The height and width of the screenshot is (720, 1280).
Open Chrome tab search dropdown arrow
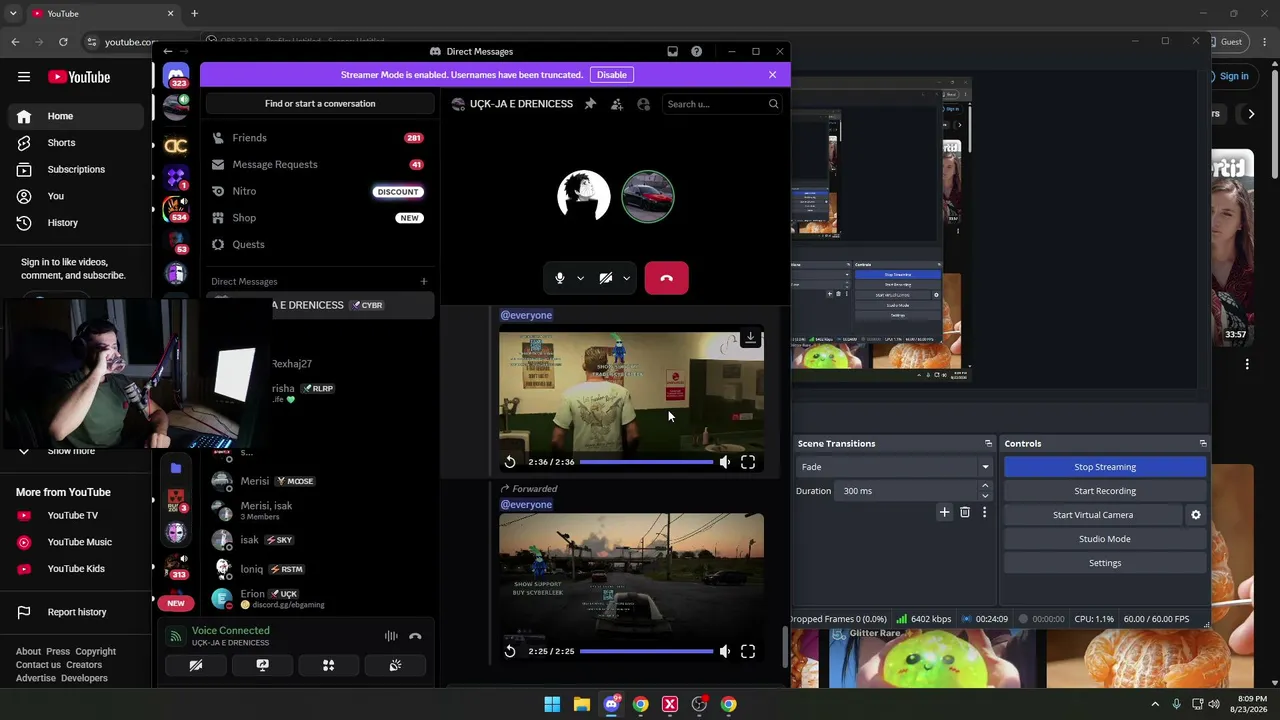coord(13,14)
